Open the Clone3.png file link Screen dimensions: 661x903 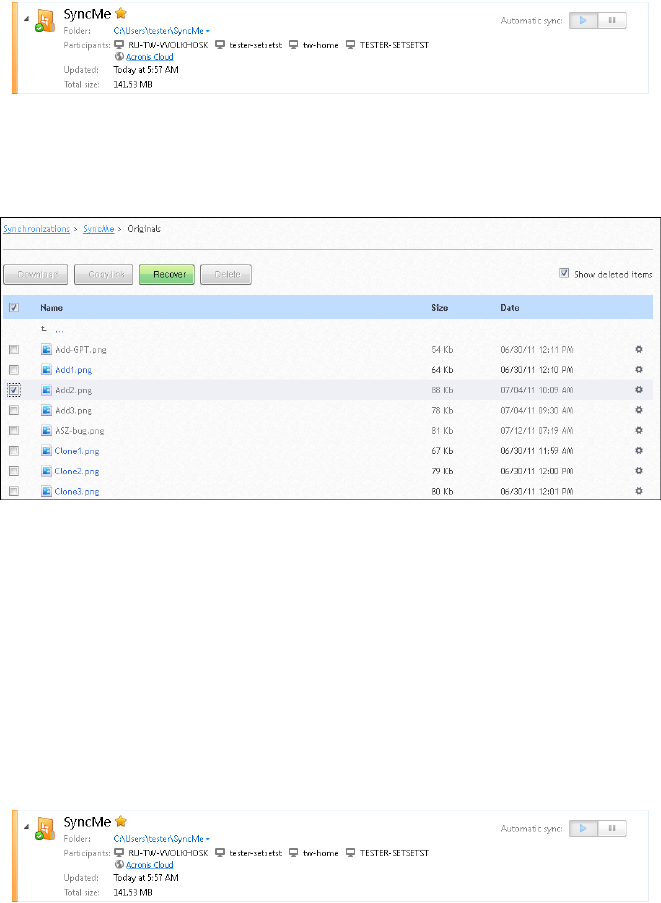tap(77, 491)
